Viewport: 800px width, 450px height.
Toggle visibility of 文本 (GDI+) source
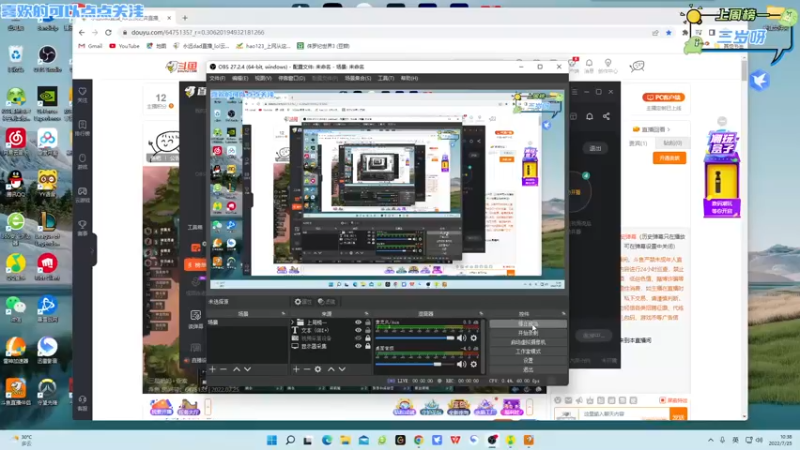pos(358,330)
